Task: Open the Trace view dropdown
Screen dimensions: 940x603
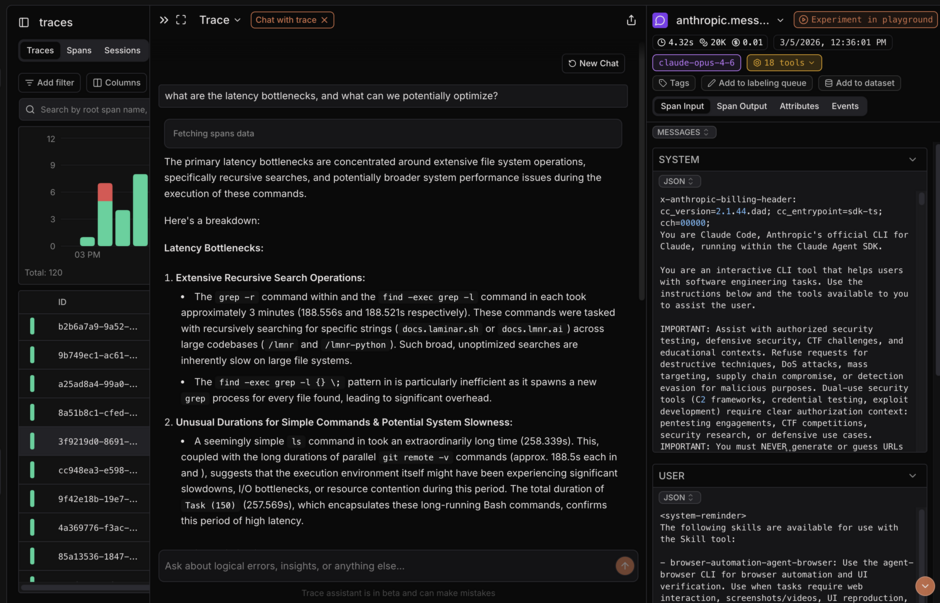Action: [219, 20]
